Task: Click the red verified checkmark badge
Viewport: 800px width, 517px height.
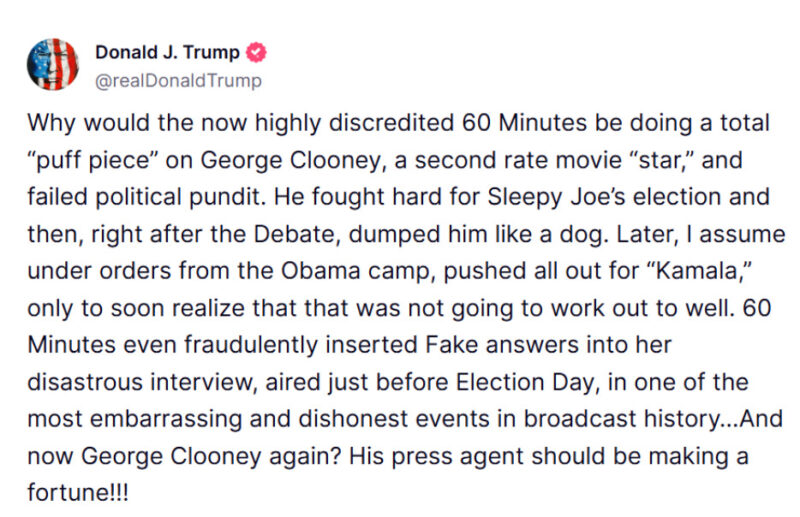Action: click(x=256, y=53)
